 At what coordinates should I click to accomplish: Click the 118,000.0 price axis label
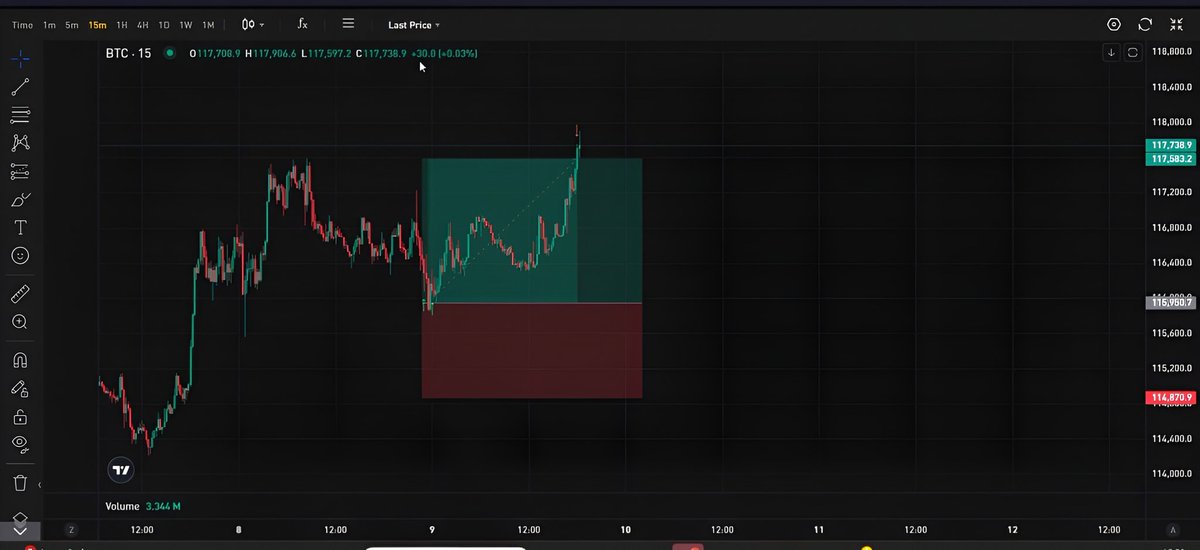tap(1172, 122)
